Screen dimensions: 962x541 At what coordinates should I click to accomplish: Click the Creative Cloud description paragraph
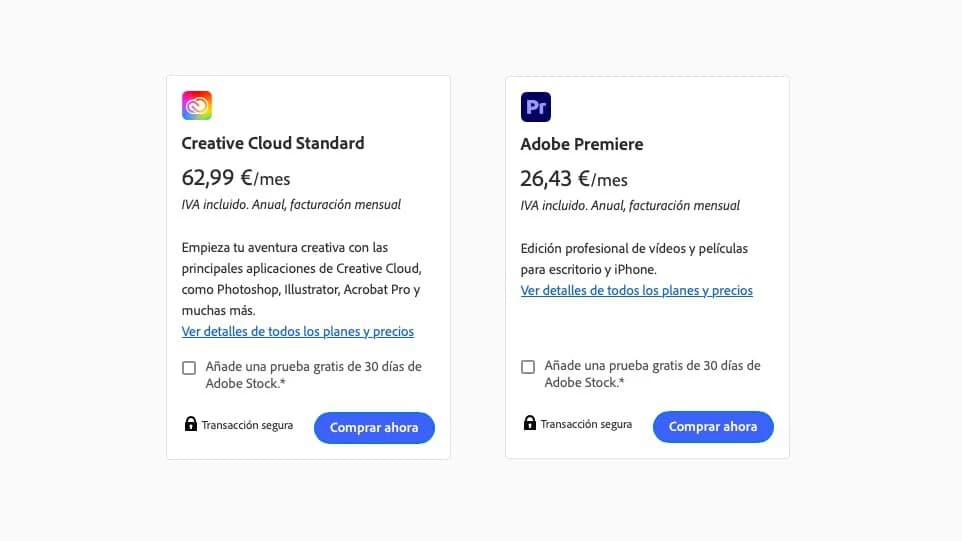(300, 279)
